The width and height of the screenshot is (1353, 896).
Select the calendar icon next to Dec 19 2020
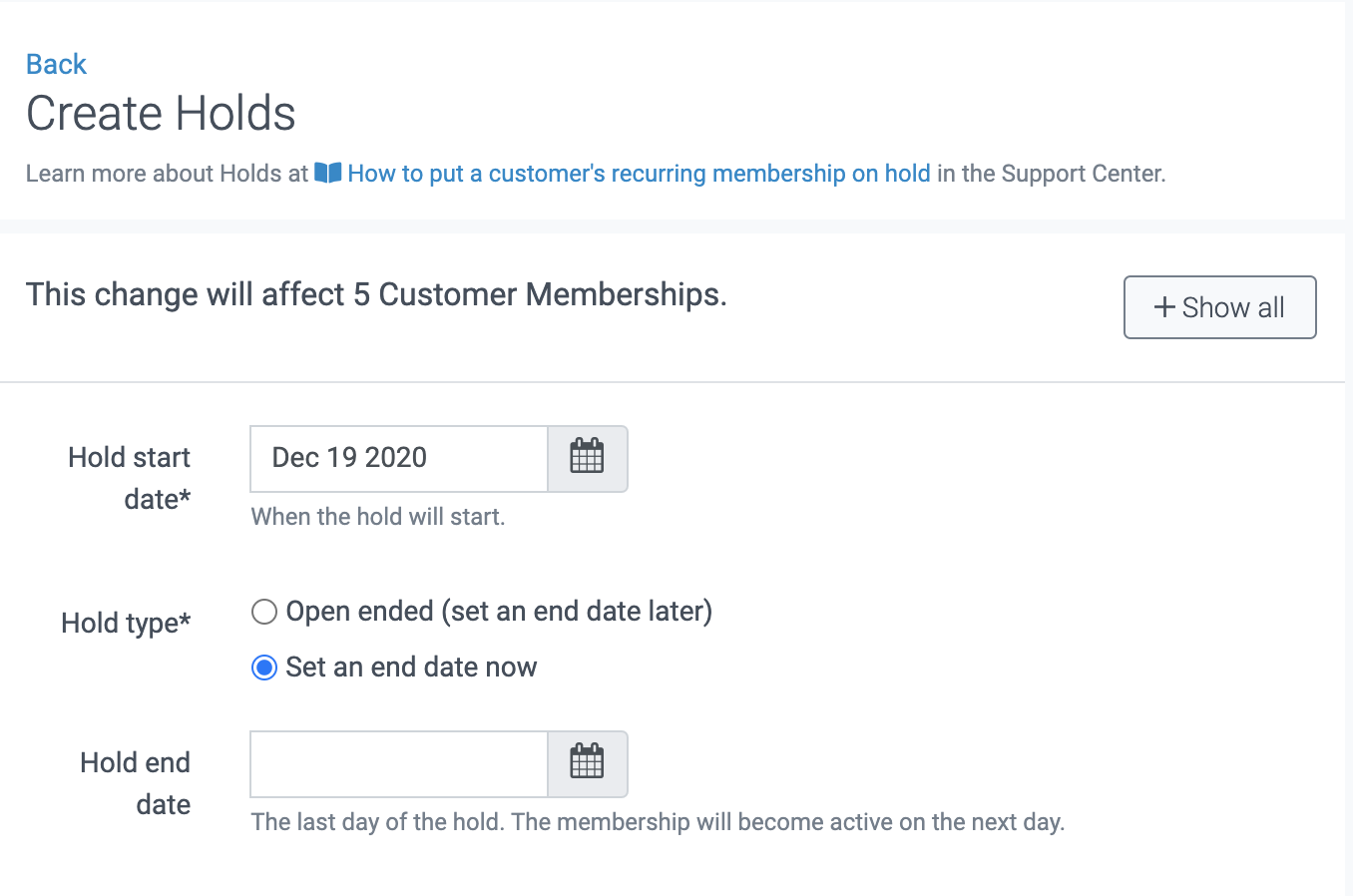[587, 457]
